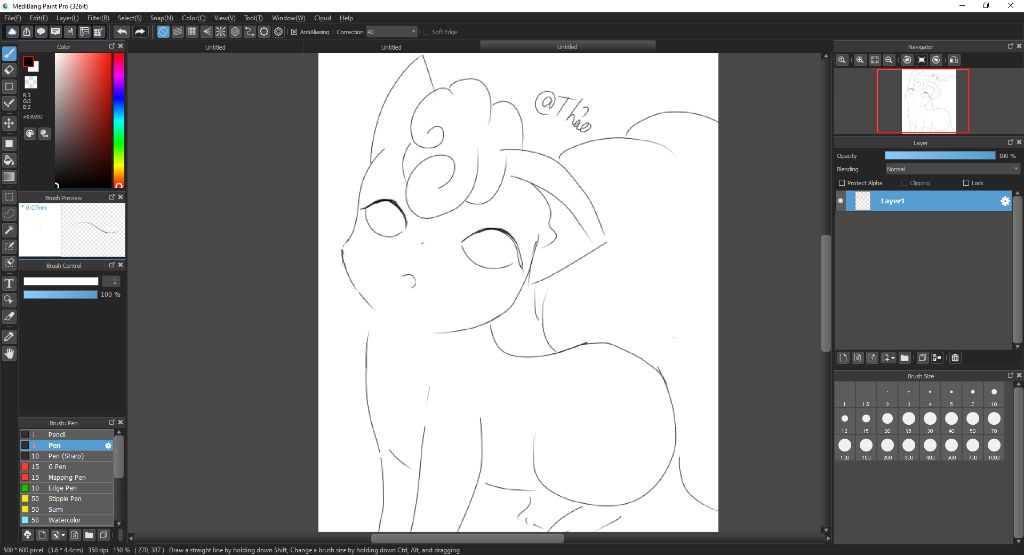Click the layer Opacity slider
Viewport: 1024px width, 555px height.
point(940,155)
